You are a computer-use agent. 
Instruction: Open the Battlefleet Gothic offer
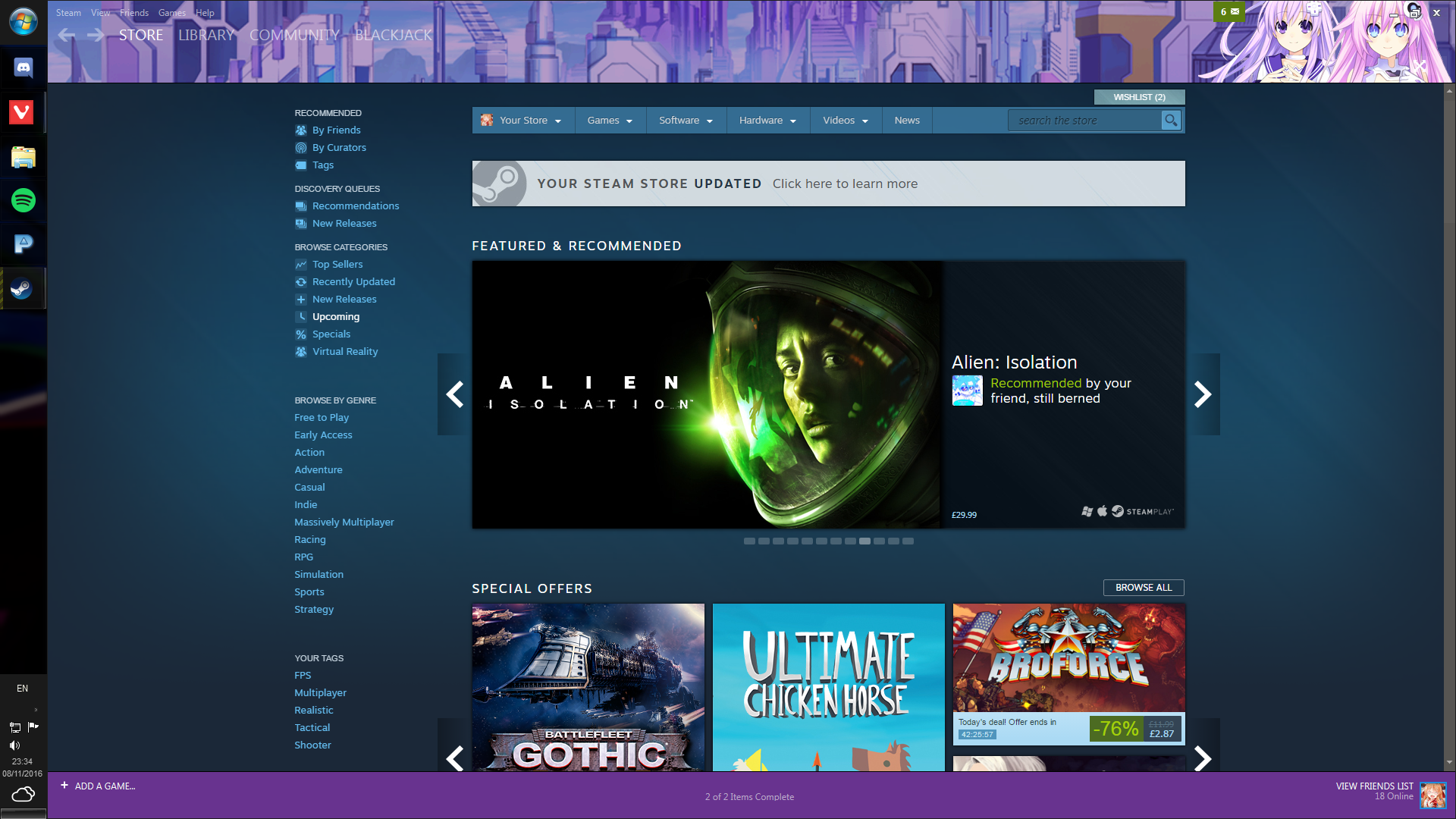pyautogui.click(x=588, y=687)
